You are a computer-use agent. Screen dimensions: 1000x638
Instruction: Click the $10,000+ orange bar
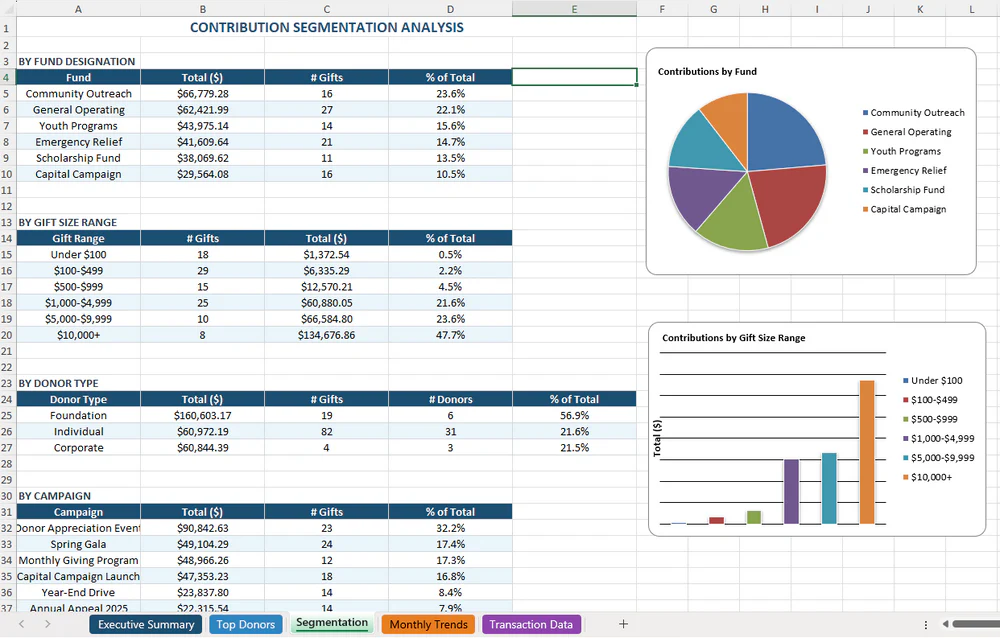click(x=864, y=450)
